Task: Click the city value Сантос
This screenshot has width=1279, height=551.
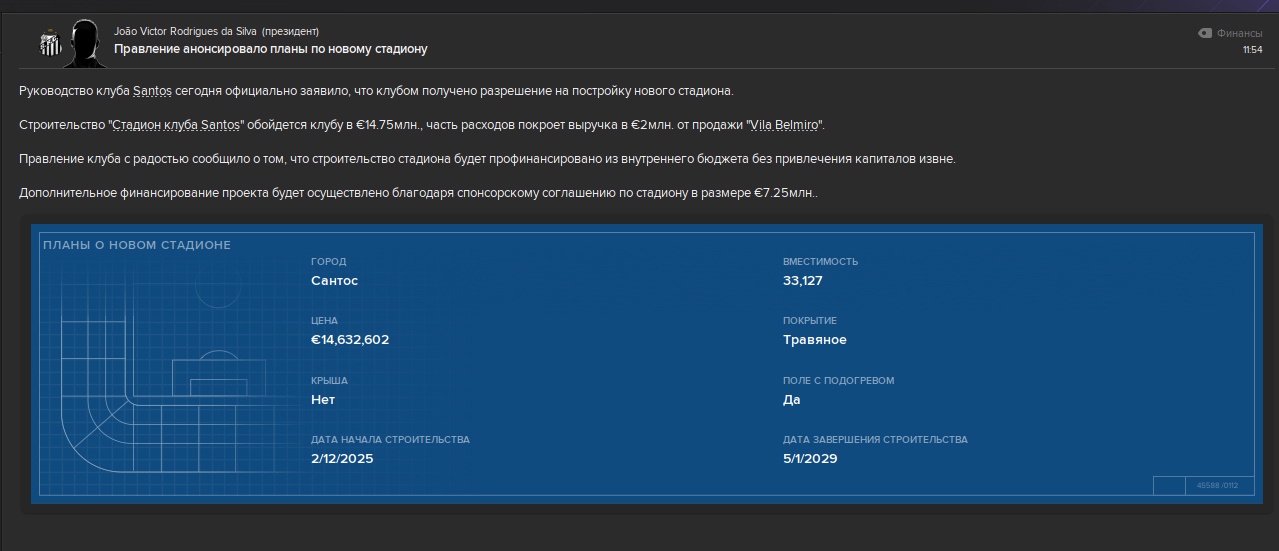Action: (334, 281)
